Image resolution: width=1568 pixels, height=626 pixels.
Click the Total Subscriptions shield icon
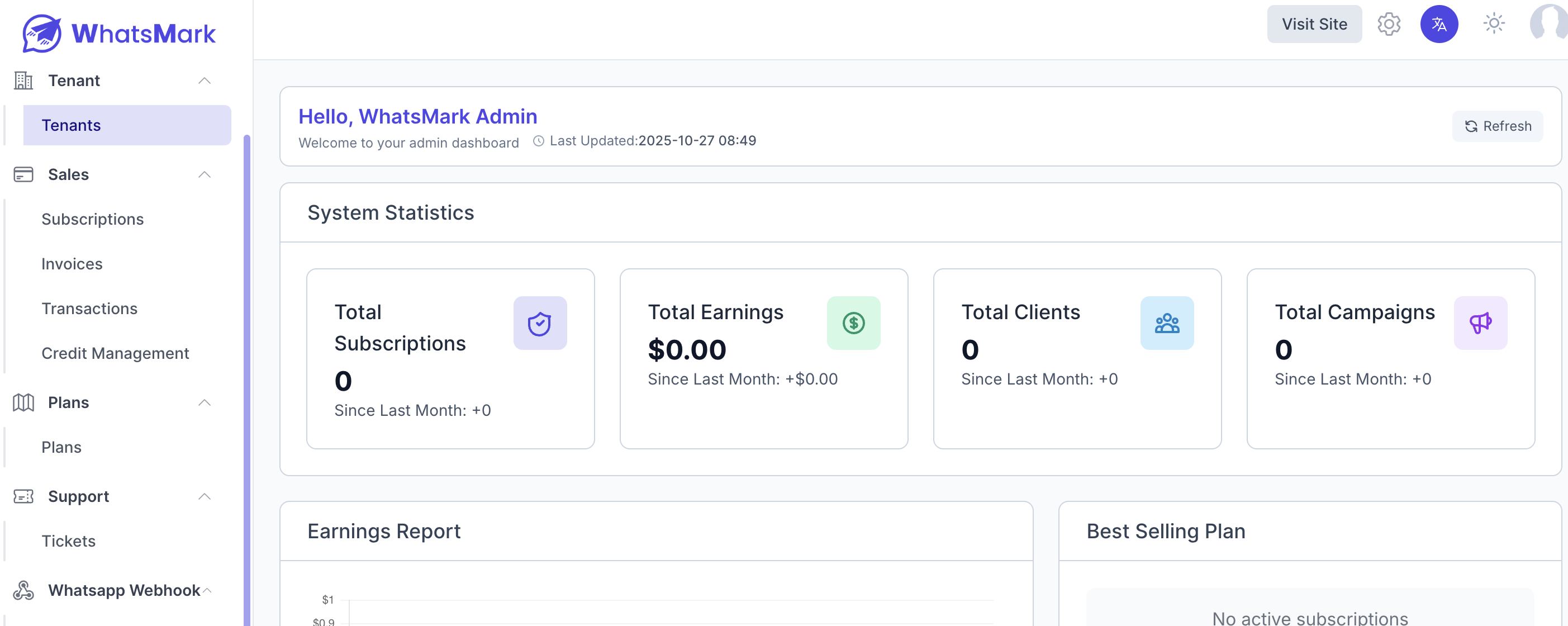click(540, 324)
